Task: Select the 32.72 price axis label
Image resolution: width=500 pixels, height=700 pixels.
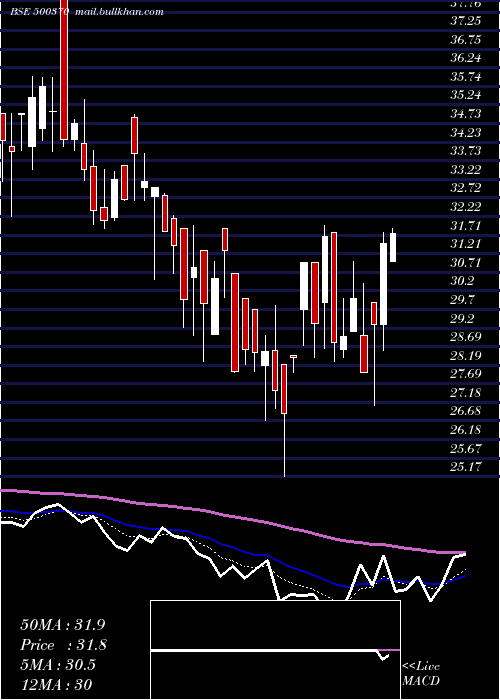Action: tap(466, 188)
